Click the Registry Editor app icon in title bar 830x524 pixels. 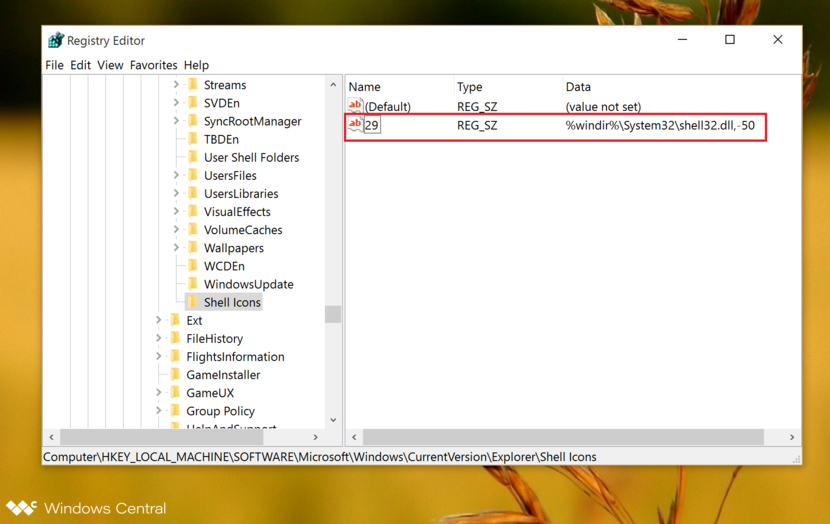pyautogui.click(x=56, y=40)
